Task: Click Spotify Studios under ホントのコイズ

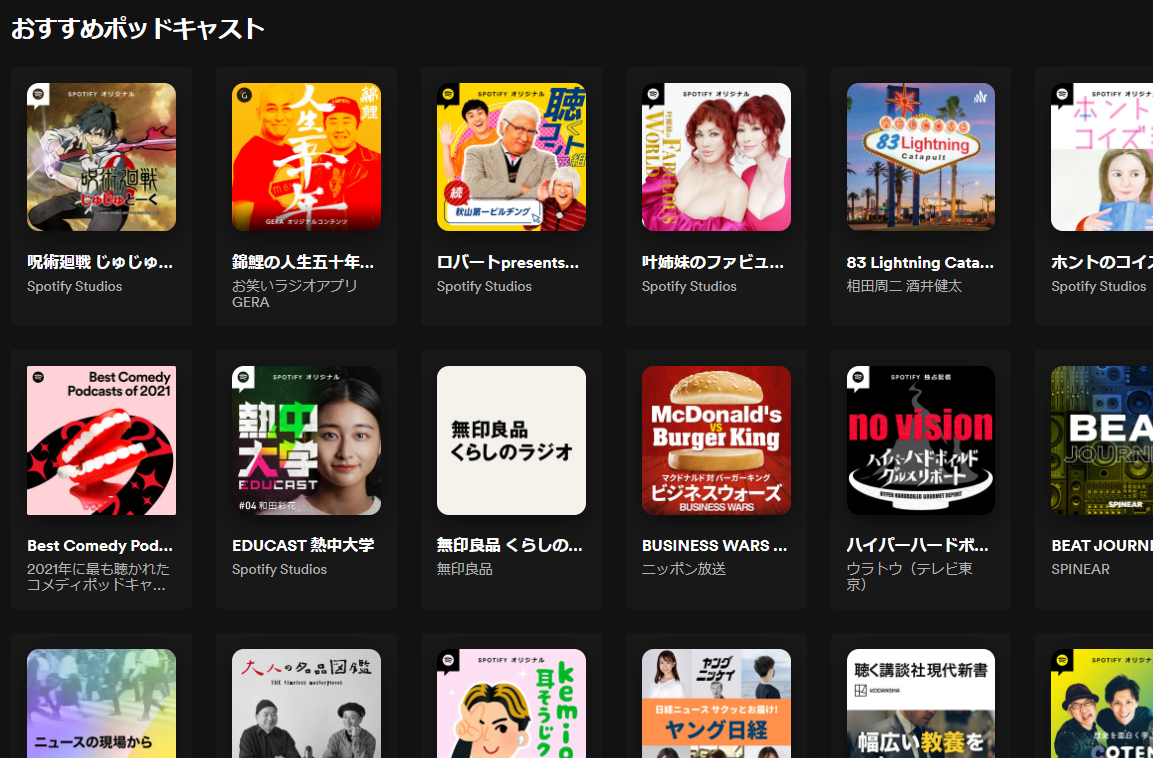Action: (1099, 287)
